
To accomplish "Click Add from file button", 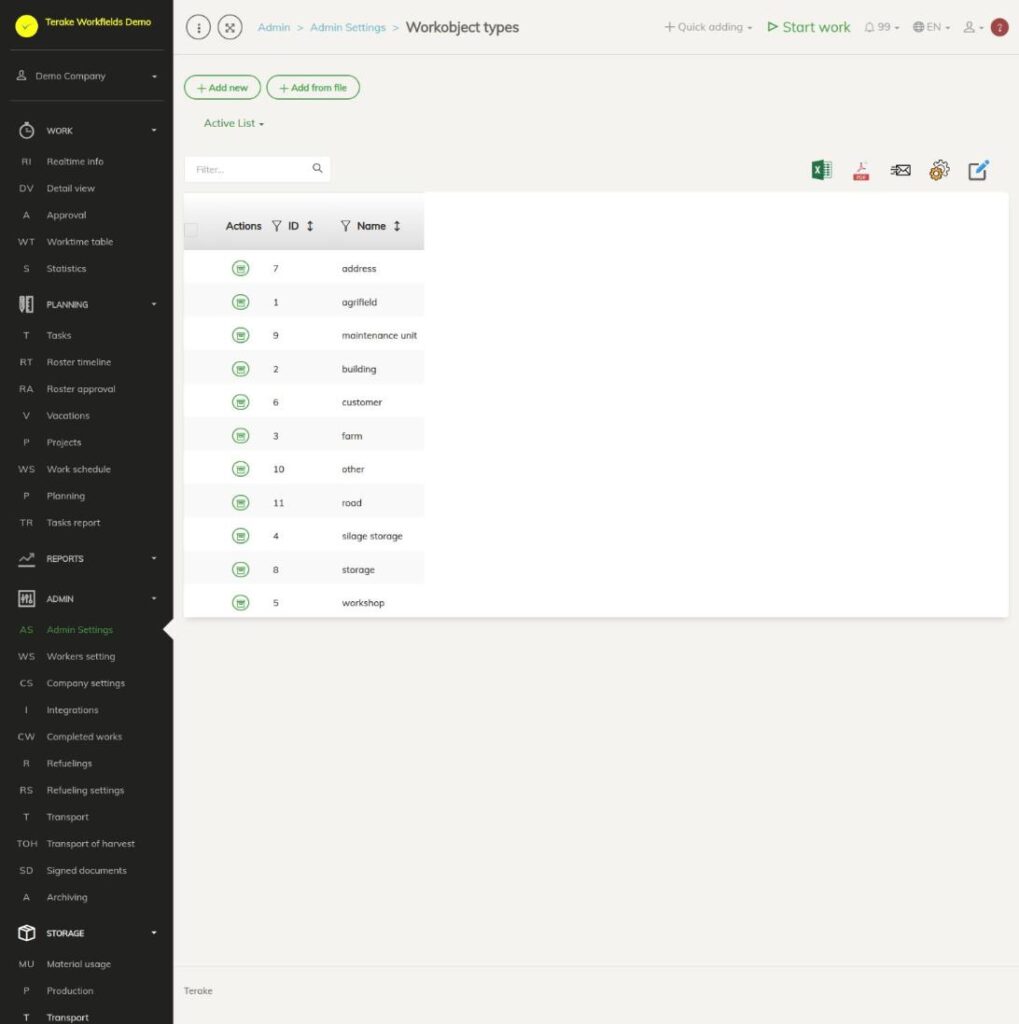I will (313, 88).
